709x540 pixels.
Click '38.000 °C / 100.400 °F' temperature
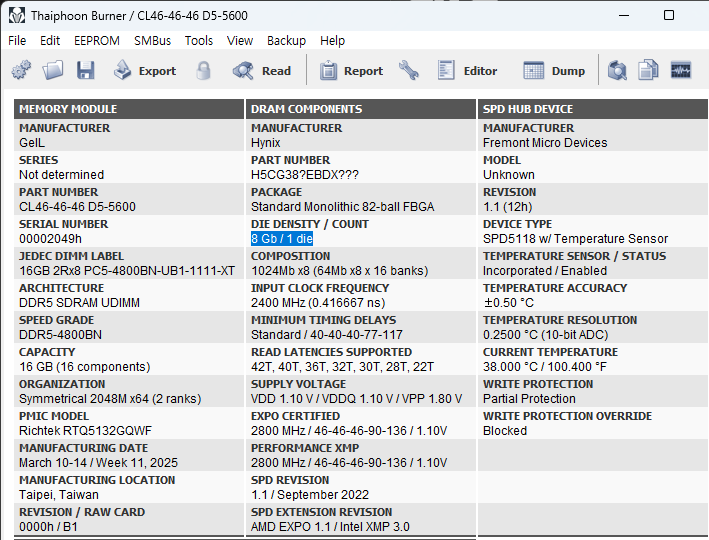[545, 367]
